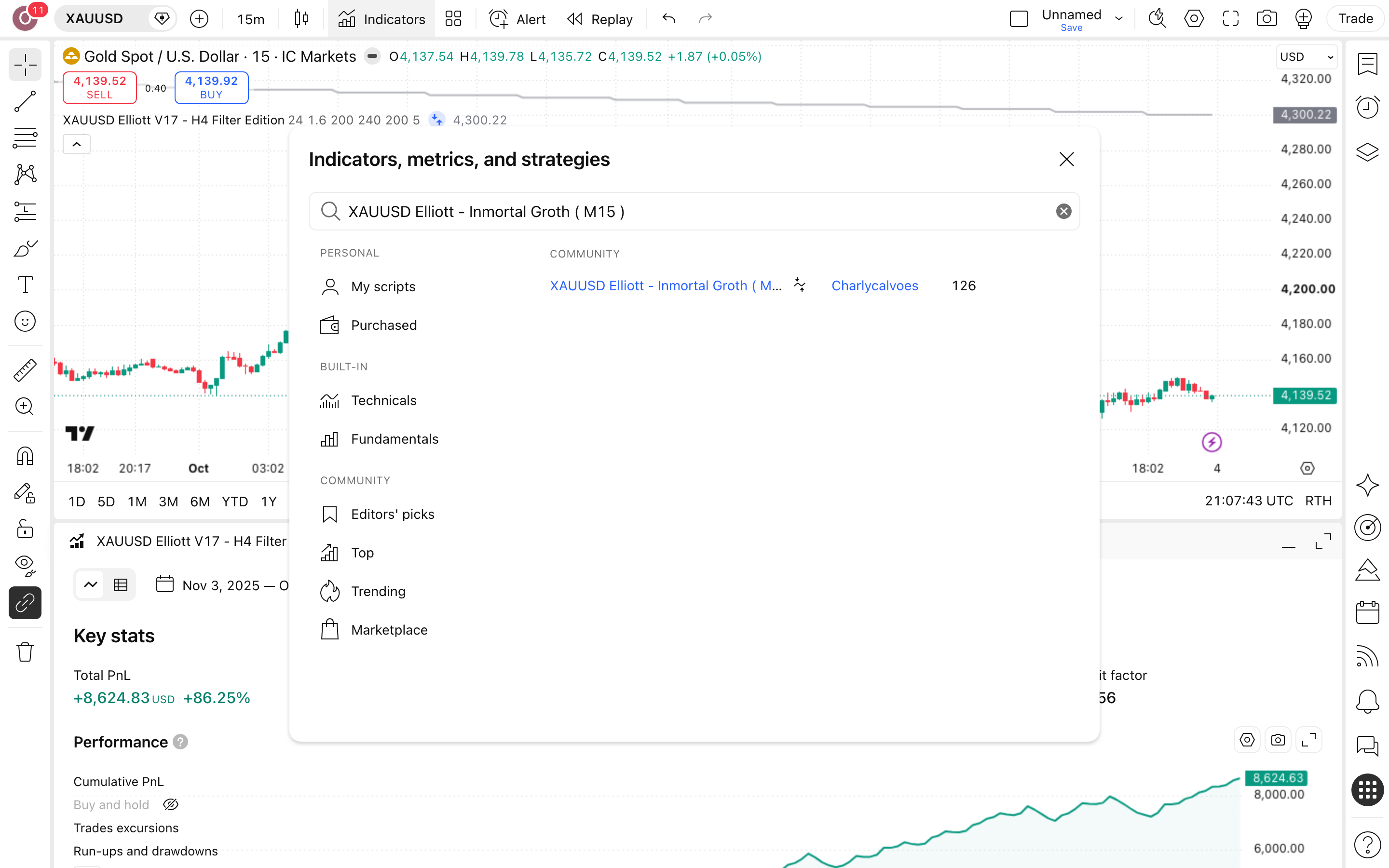
Task: Open the strategy date range picker
Action: 223,585
